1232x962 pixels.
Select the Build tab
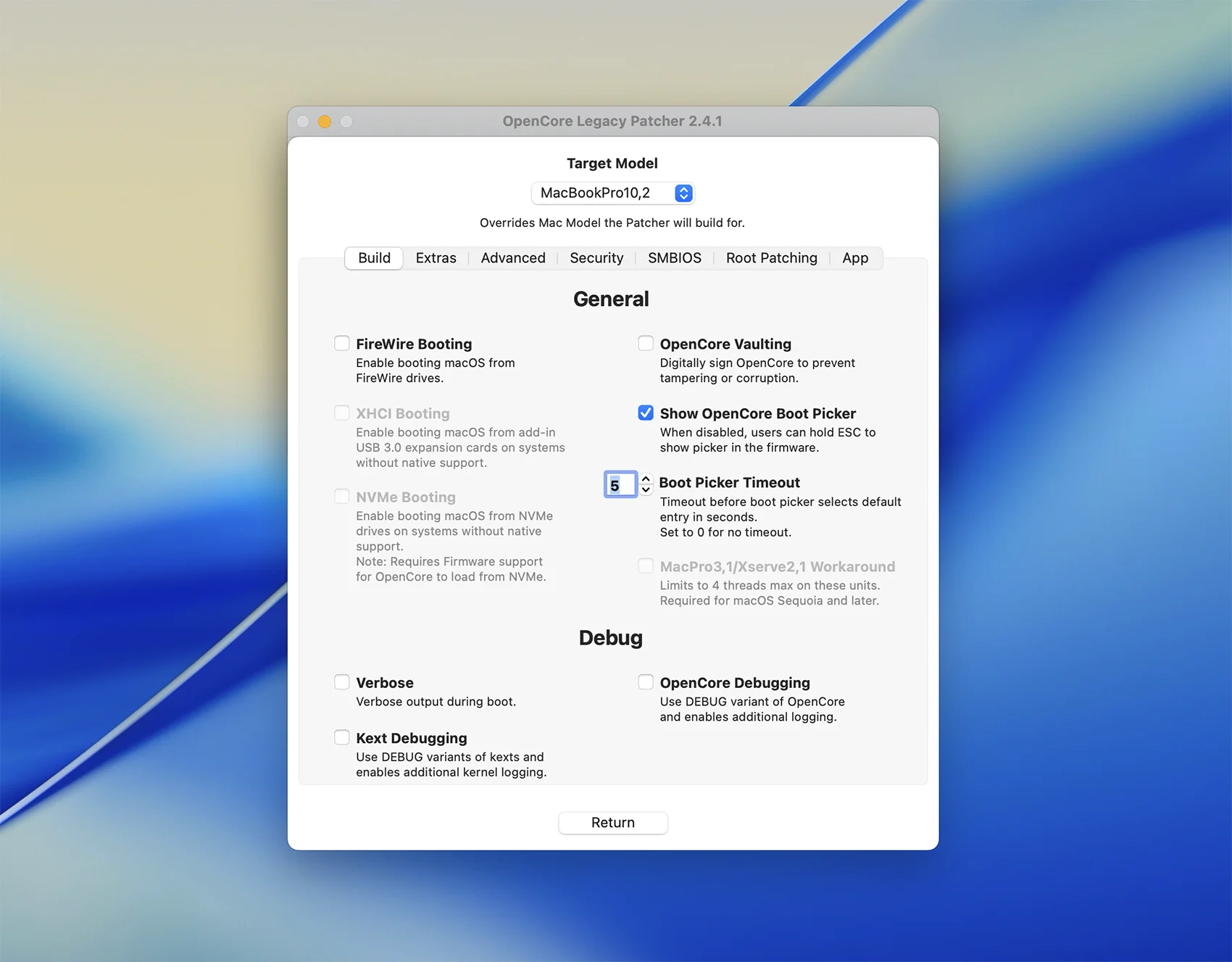pyautogui.click(x=374, y=258)
